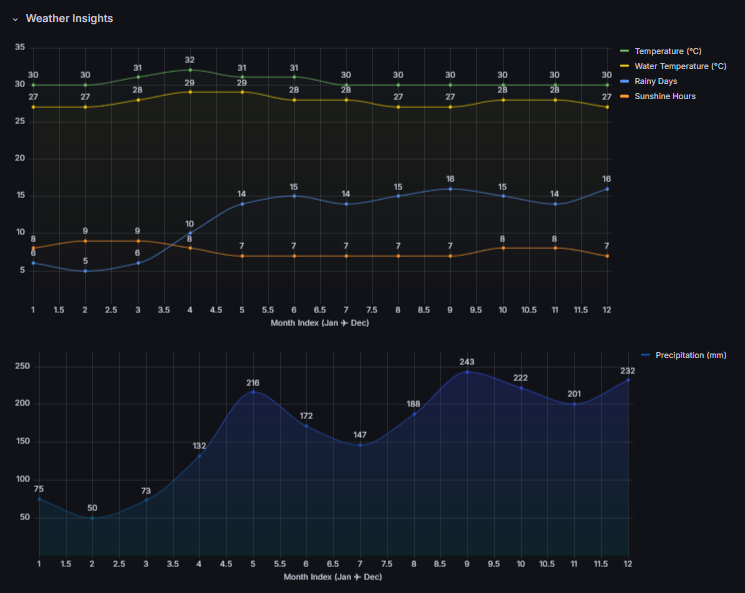Image resolution: width=745 pixels, height=593 pixels.
Task: Select the precipitation low point labeled 50
Action: point(92,517)
